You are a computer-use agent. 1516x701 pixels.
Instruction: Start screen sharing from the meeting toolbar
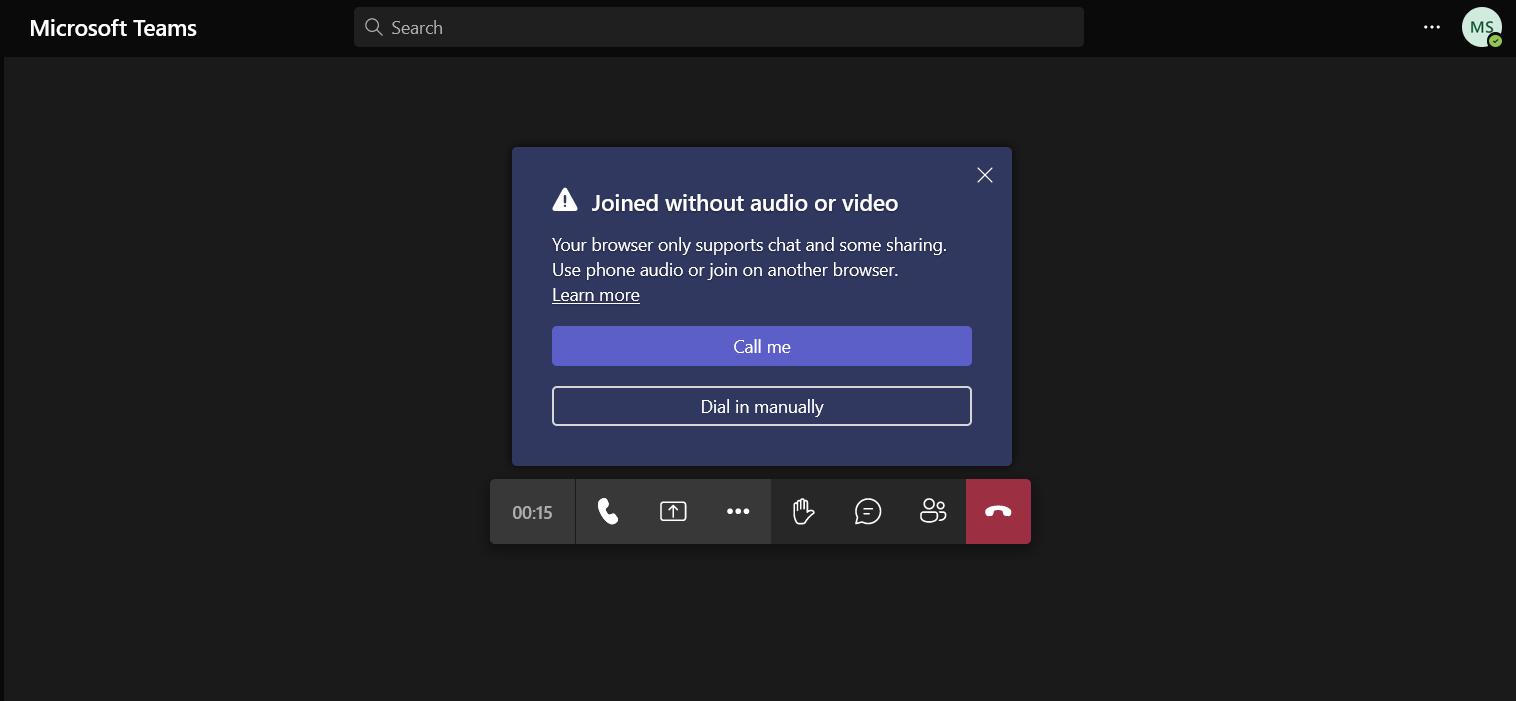[x=673, y=511]
